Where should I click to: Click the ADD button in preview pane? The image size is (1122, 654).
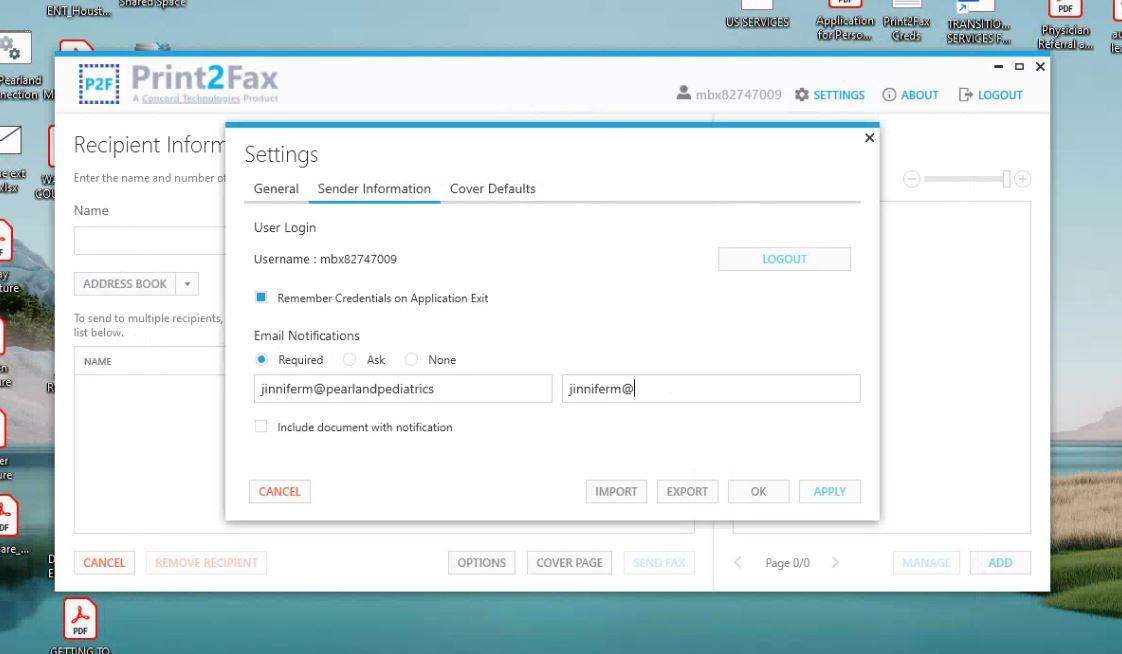click(1000, 562)
